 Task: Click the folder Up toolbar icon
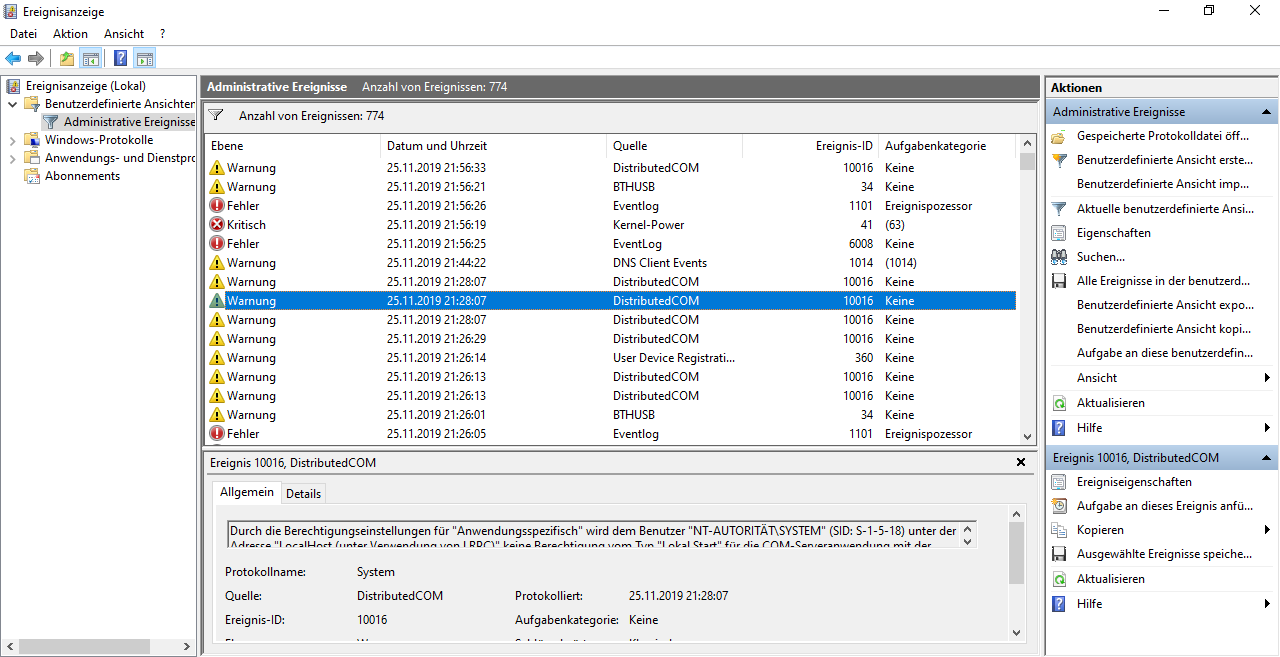point(66,58)
